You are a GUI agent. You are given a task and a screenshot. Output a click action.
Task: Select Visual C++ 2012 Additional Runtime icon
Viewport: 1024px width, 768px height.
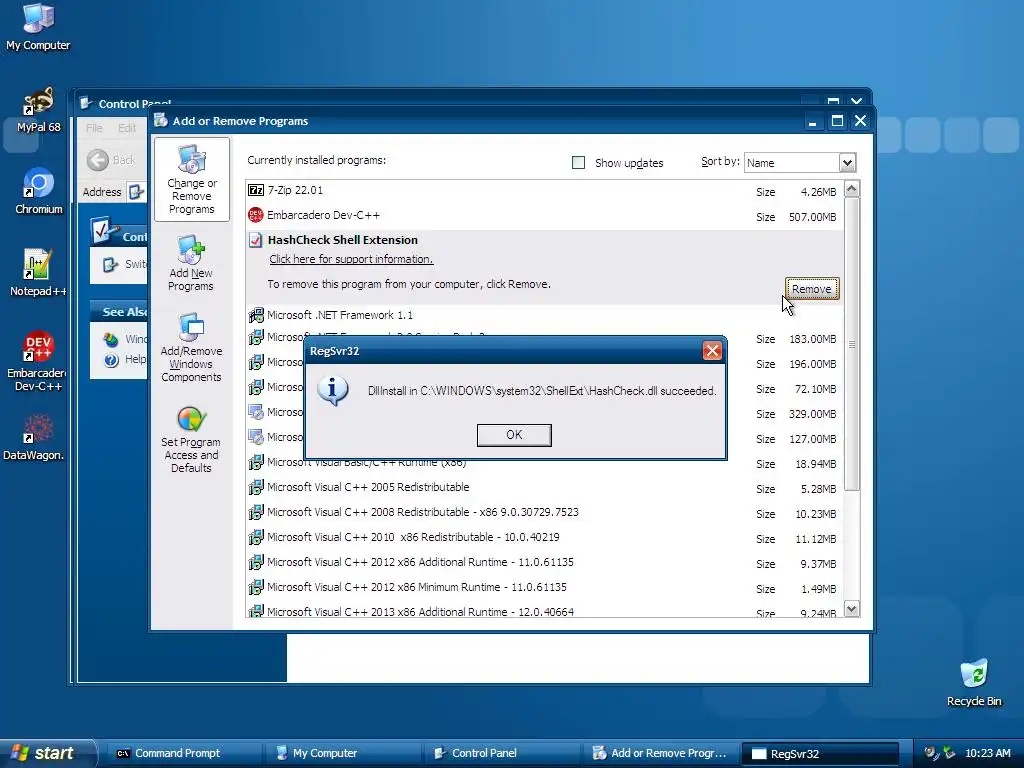click(256, 562)
